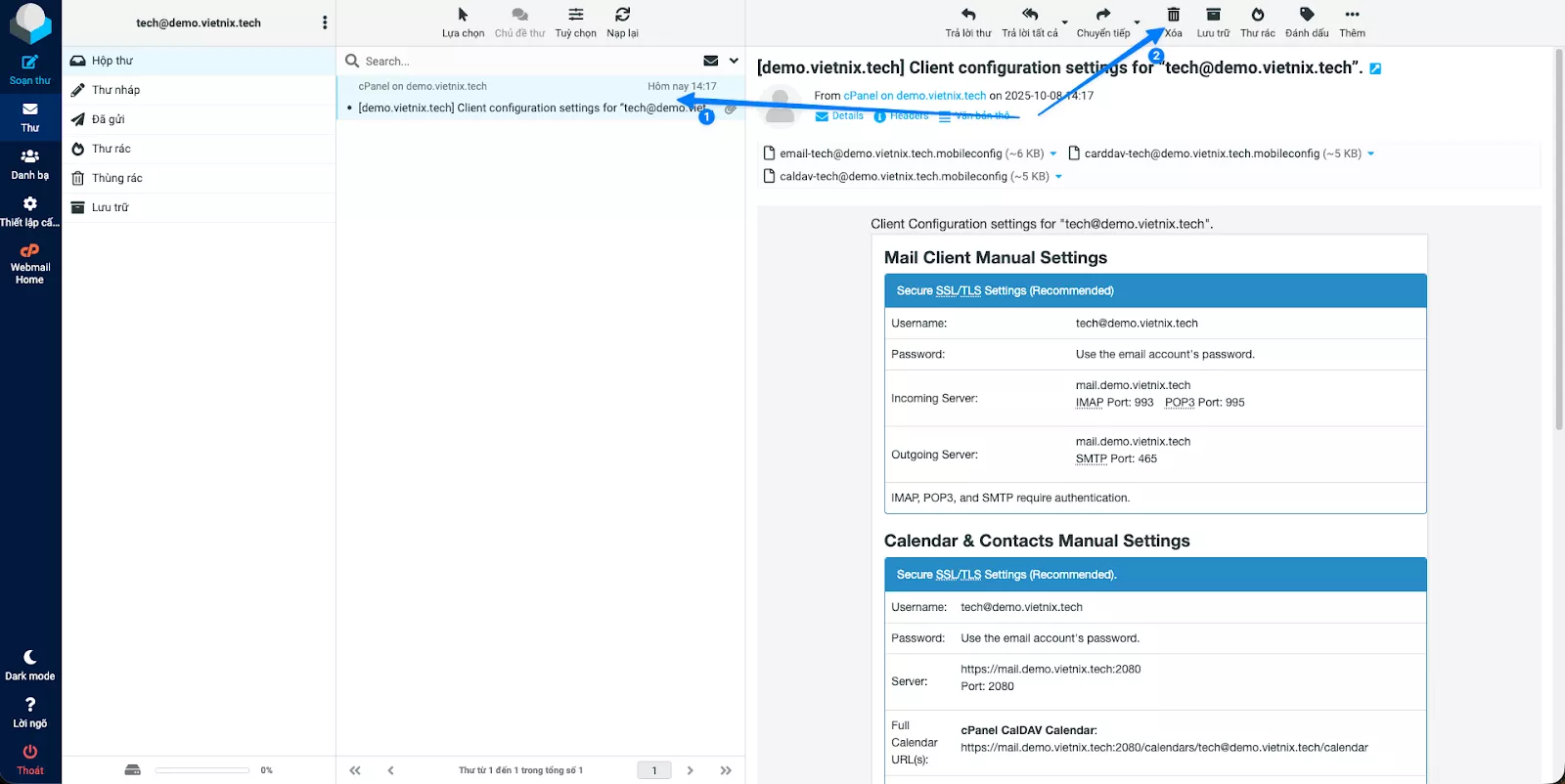1565x784 pixels.
Task: Select the cPanel Client configuration message row
Action: click(x=541, y=98)
